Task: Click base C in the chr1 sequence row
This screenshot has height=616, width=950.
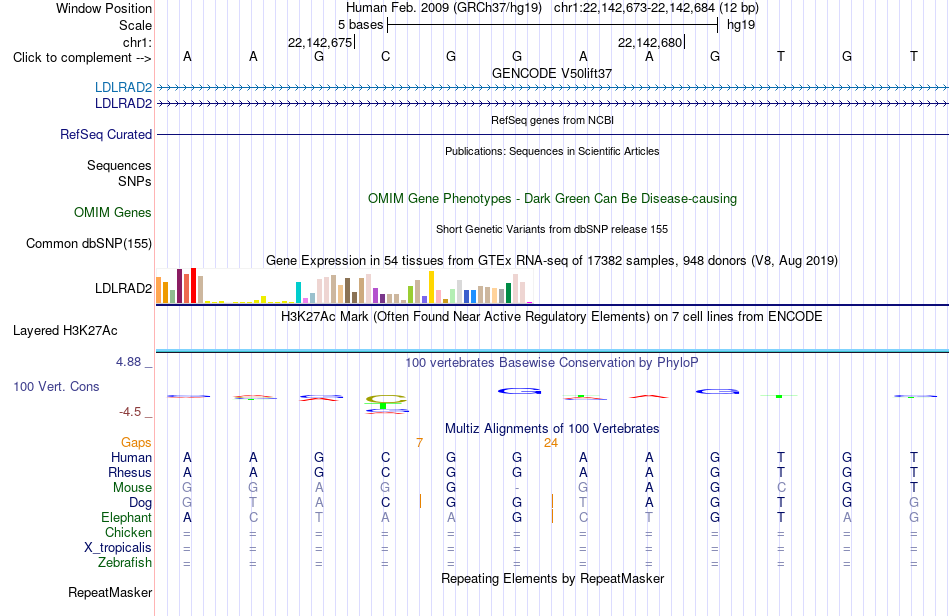Action: pos(385,57)
